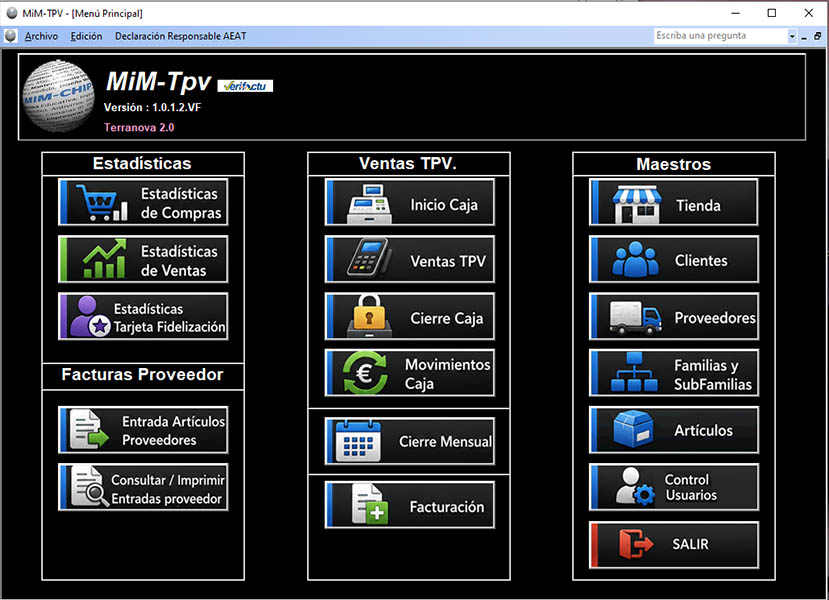
Task: Click the Facturación document plus icon
Action: click(x=370, y=504)
